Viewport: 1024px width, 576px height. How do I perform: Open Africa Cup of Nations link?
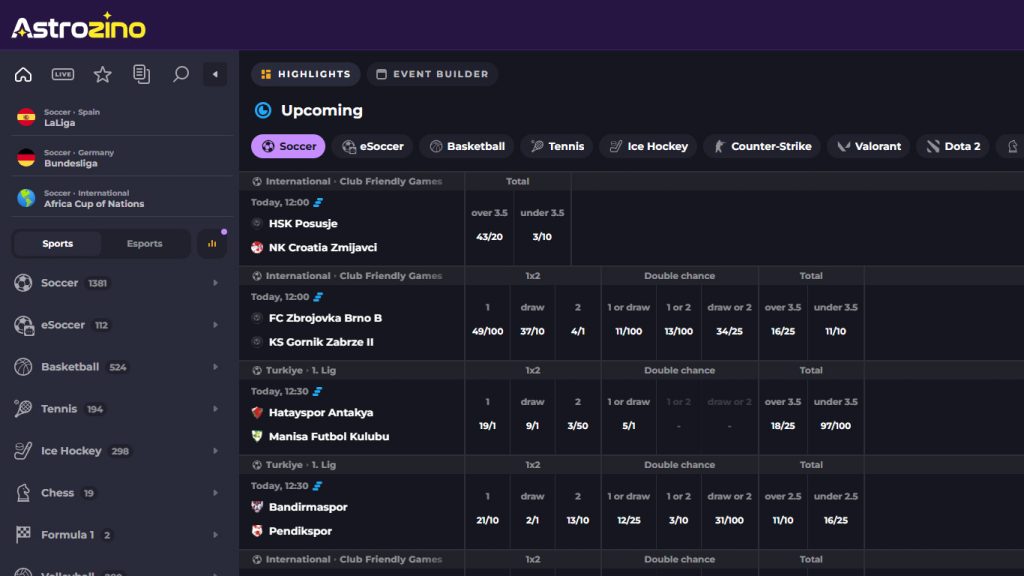click(122, 198)
